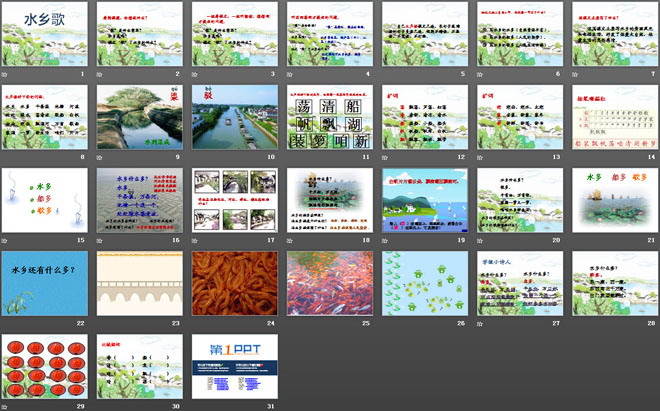Select slide 25 red fish photo

(x=330, y=283)
